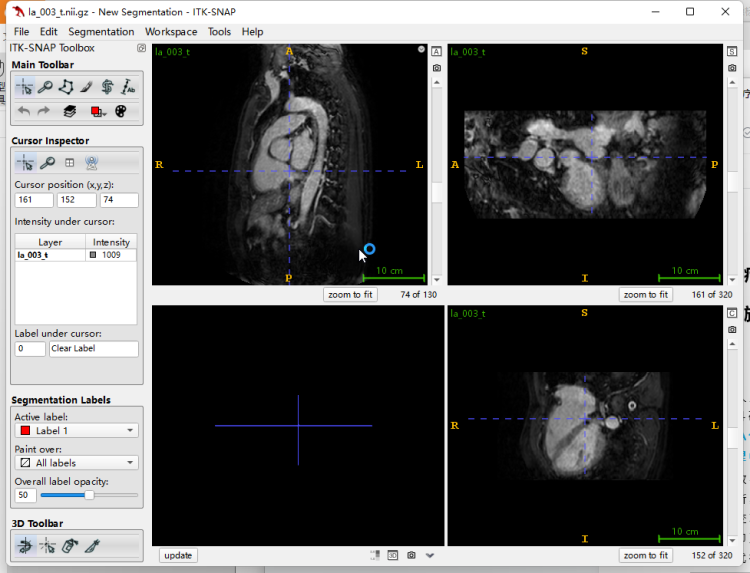Click axial slice scrollbar up arrow
Screen dimensions: 750x573
436,83
